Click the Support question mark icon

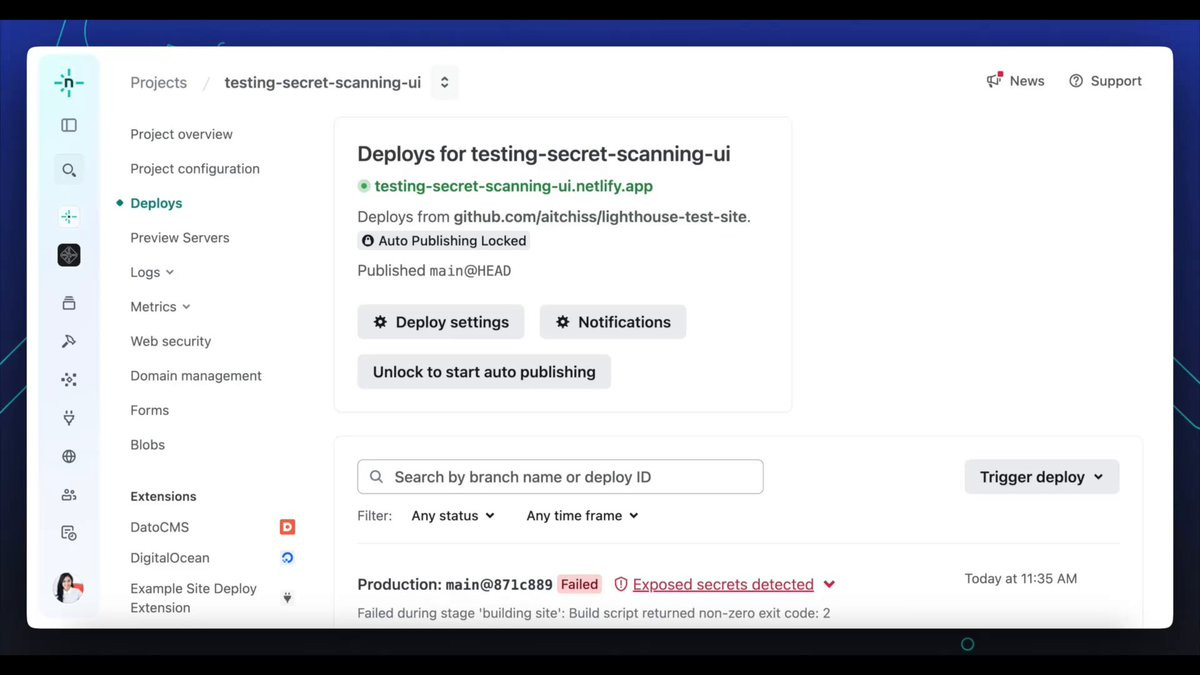[x=1076, y=81]
